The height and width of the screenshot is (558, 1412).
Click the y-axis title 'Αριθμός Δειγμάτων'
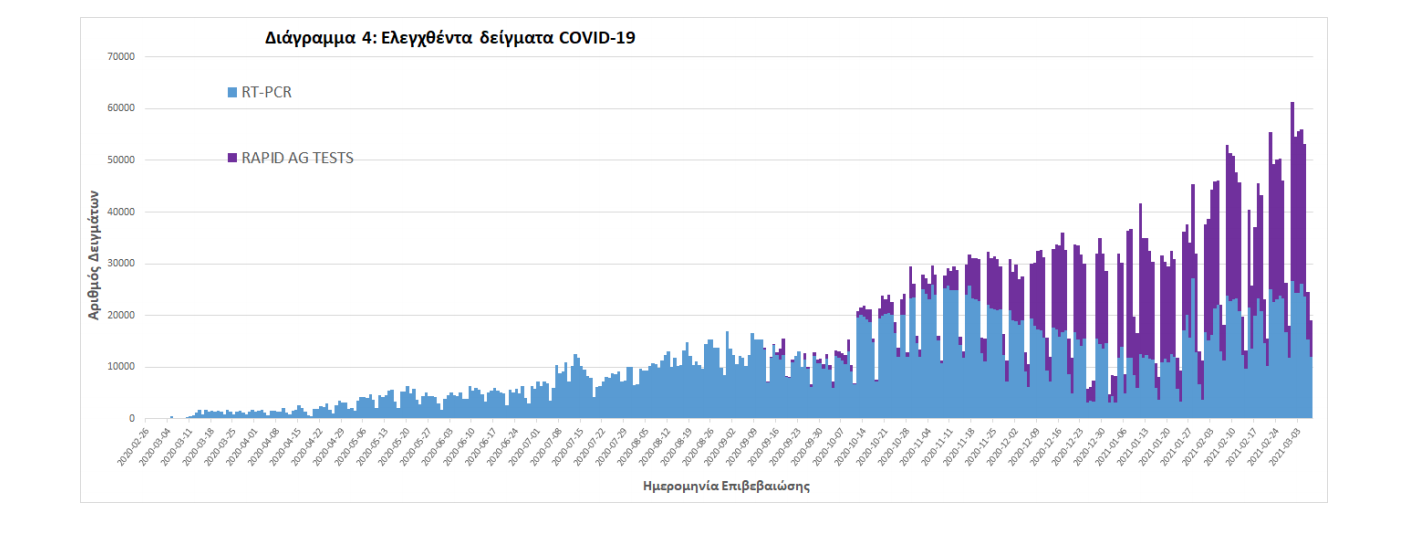[95, 253]
